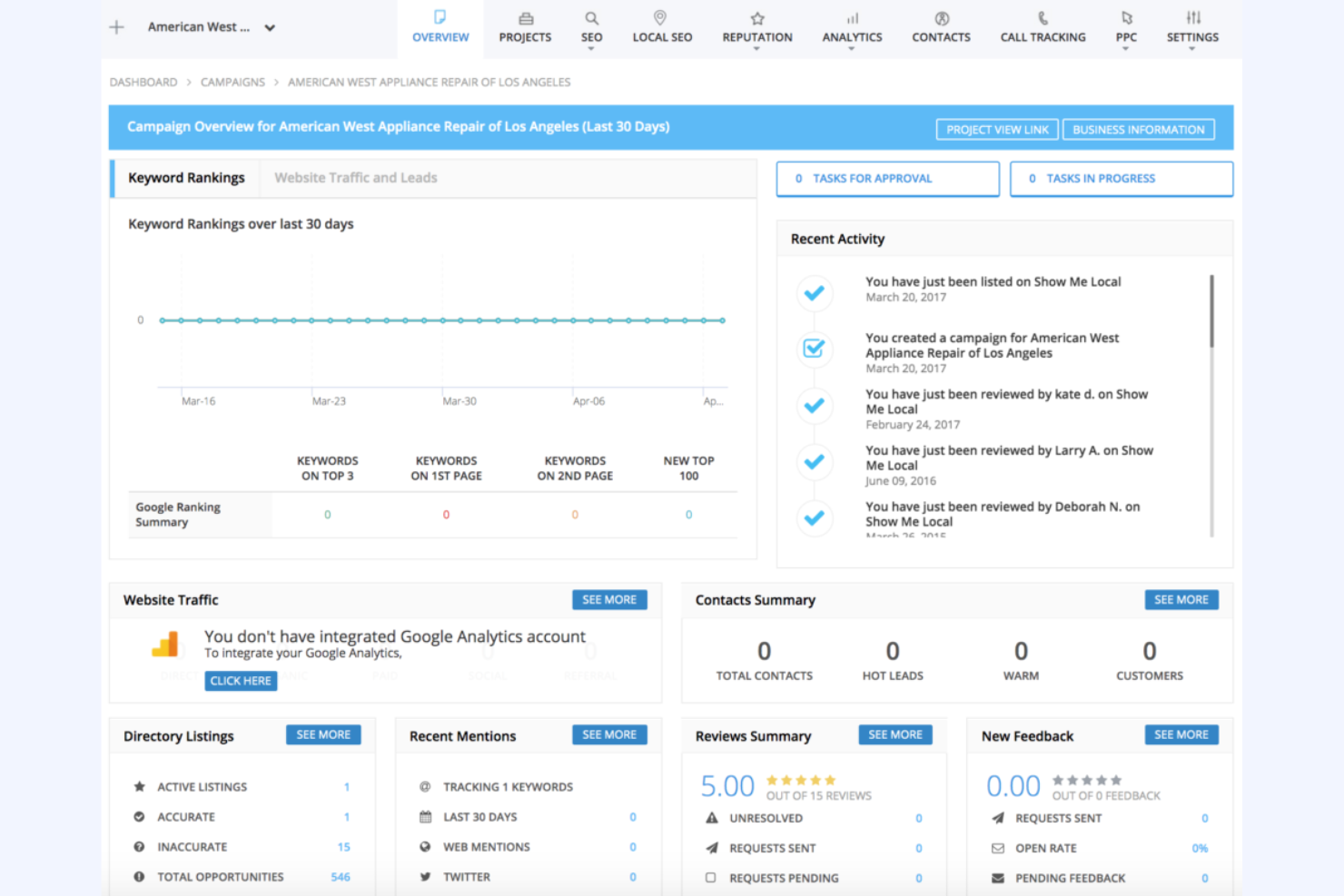Viewport: 1344px width, 896px height.
Task: Switch to the Overview tab
Action: pos(440,27)
